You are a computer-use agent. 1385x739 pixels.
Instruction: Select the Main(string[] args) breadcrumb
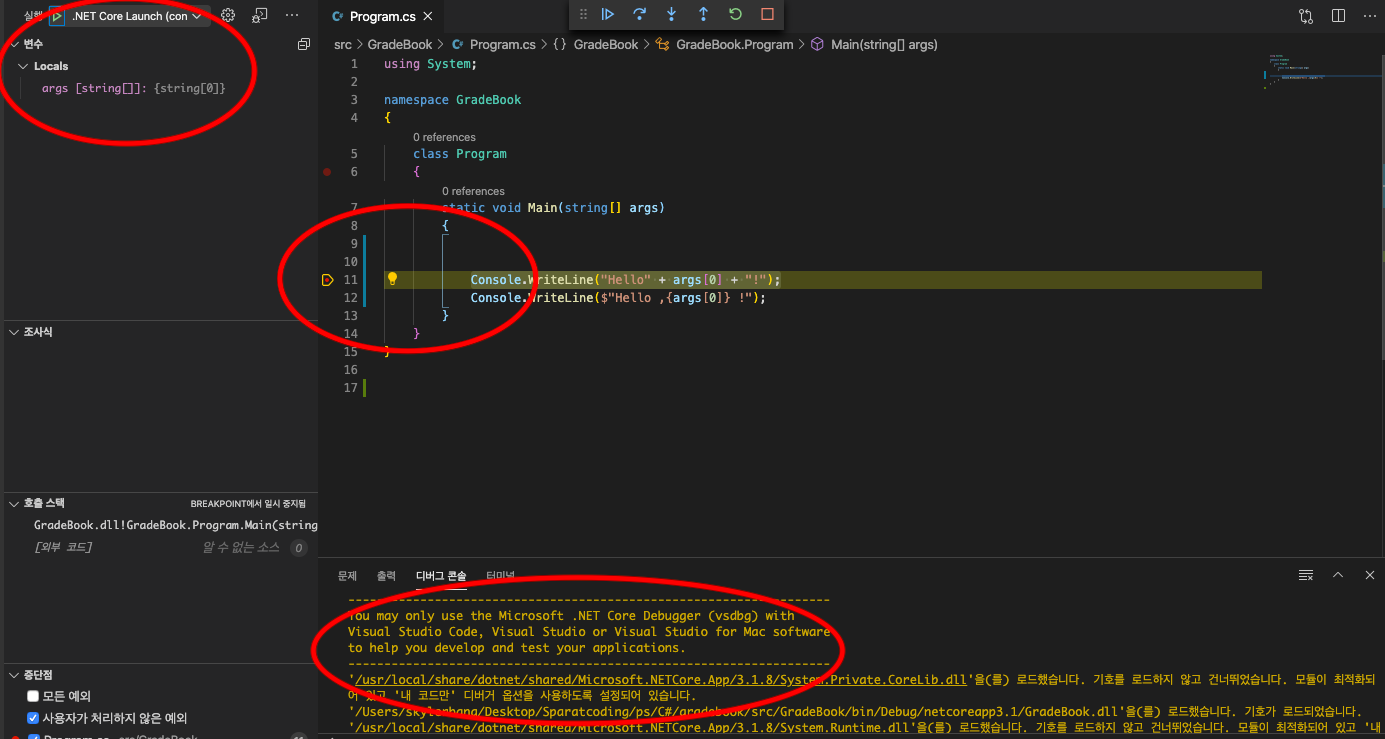(x=874, y=44)
